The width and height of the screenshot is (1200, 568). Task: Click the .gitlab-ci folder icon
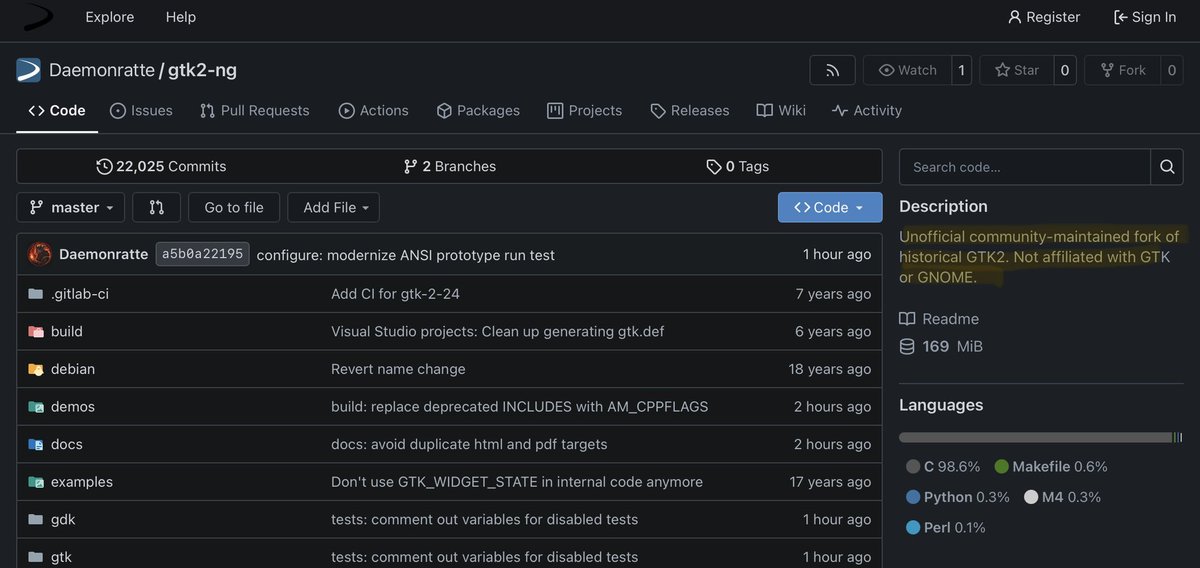[x=36, y=293]
